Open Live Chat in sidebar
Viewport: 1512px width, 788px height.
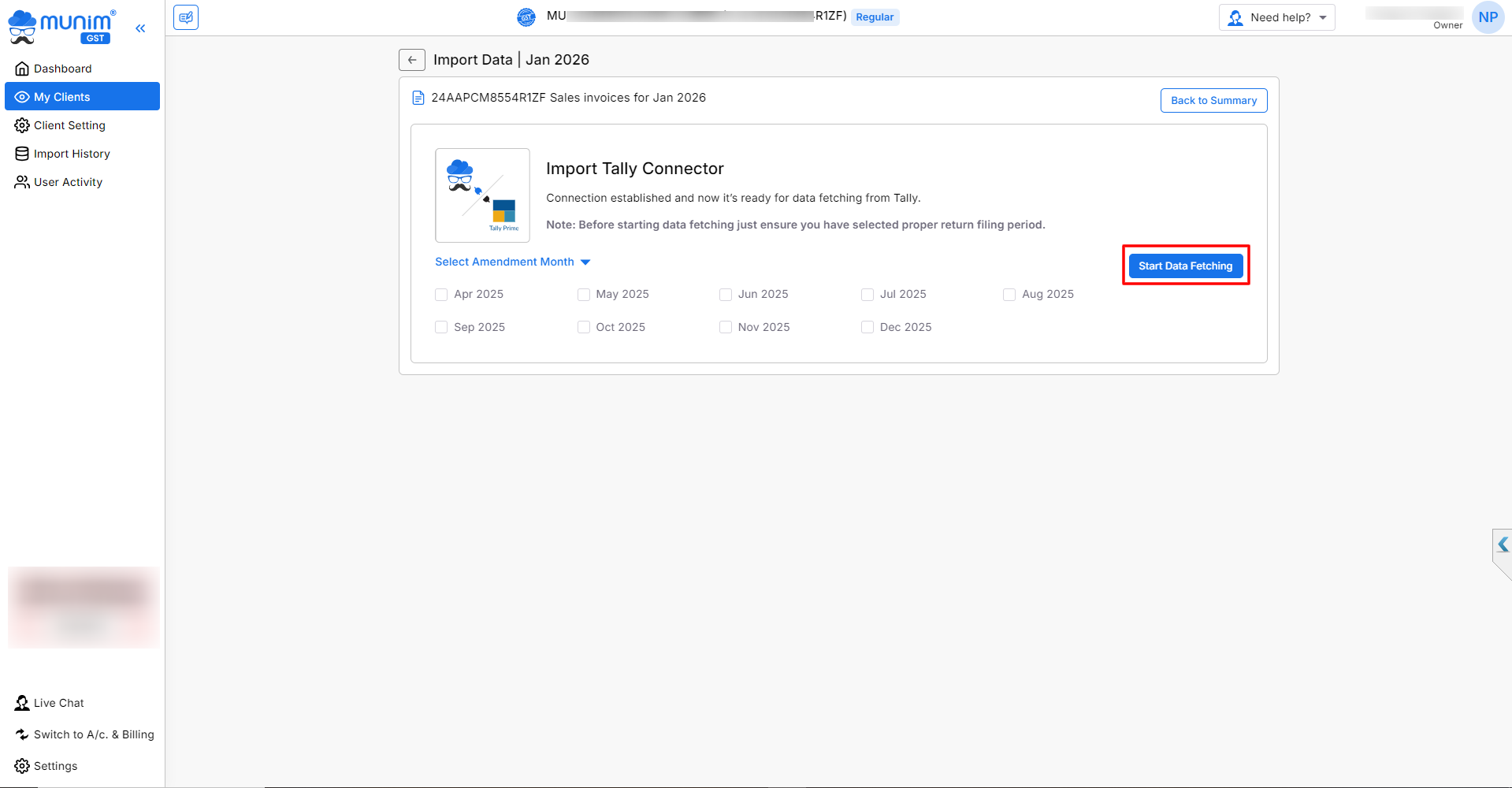(58, 703)
